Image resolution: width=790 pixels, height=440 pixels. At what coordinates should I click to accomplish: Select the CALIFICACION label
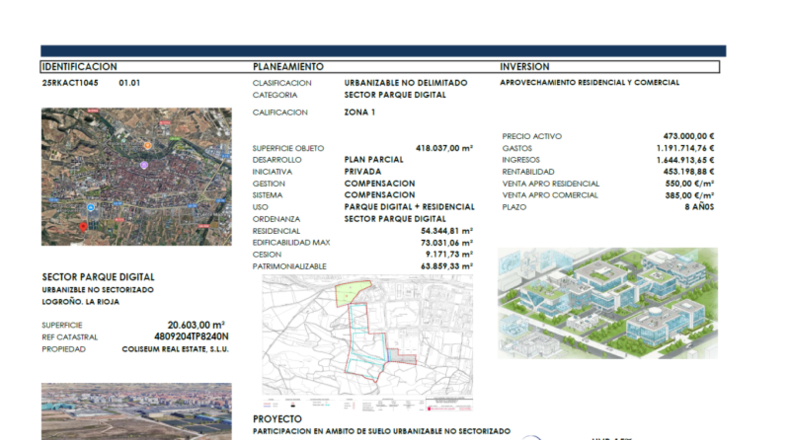pos(280,112)
